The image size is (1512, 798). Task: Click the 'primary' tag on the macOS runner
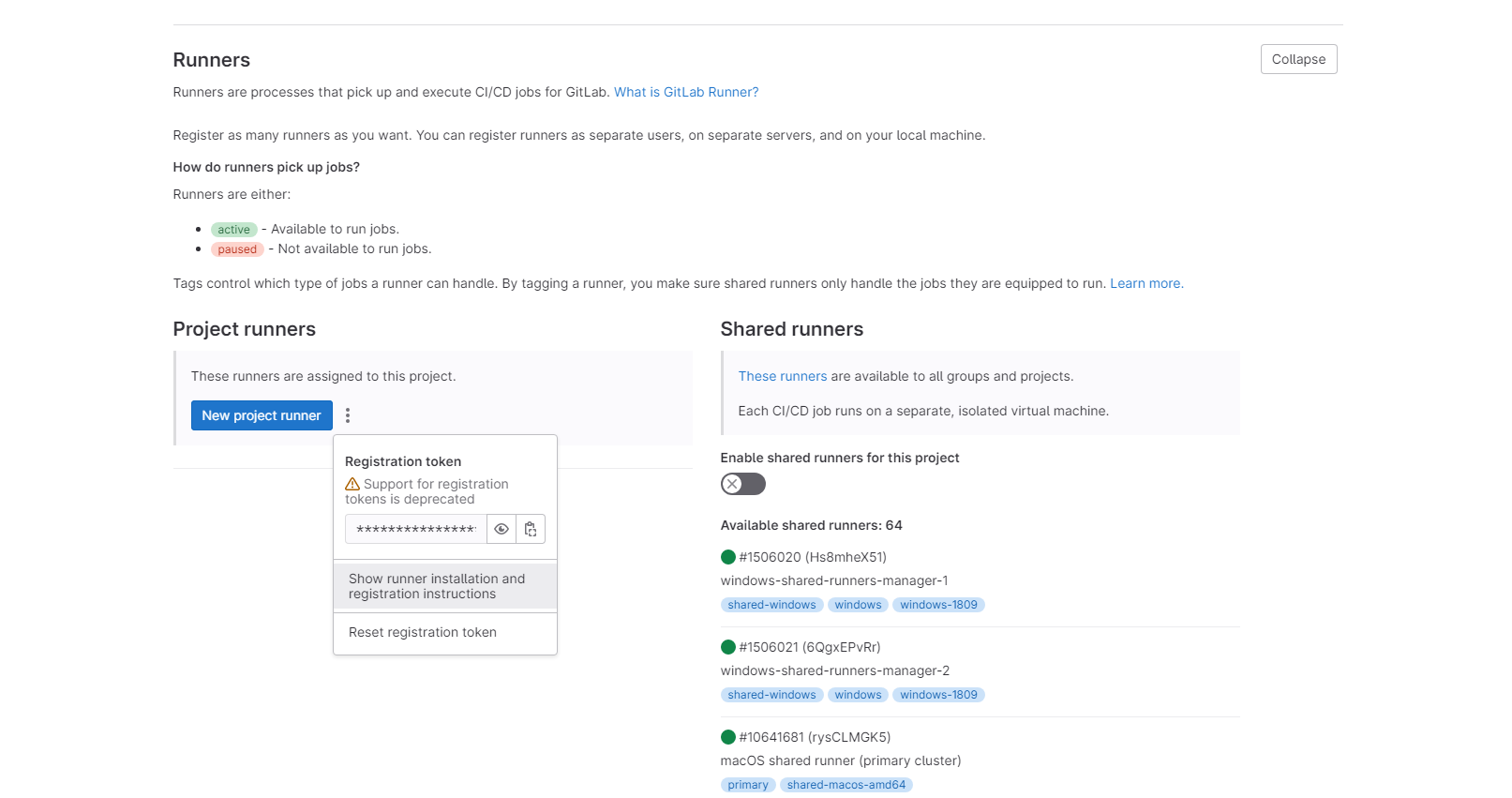pos(748,785)
